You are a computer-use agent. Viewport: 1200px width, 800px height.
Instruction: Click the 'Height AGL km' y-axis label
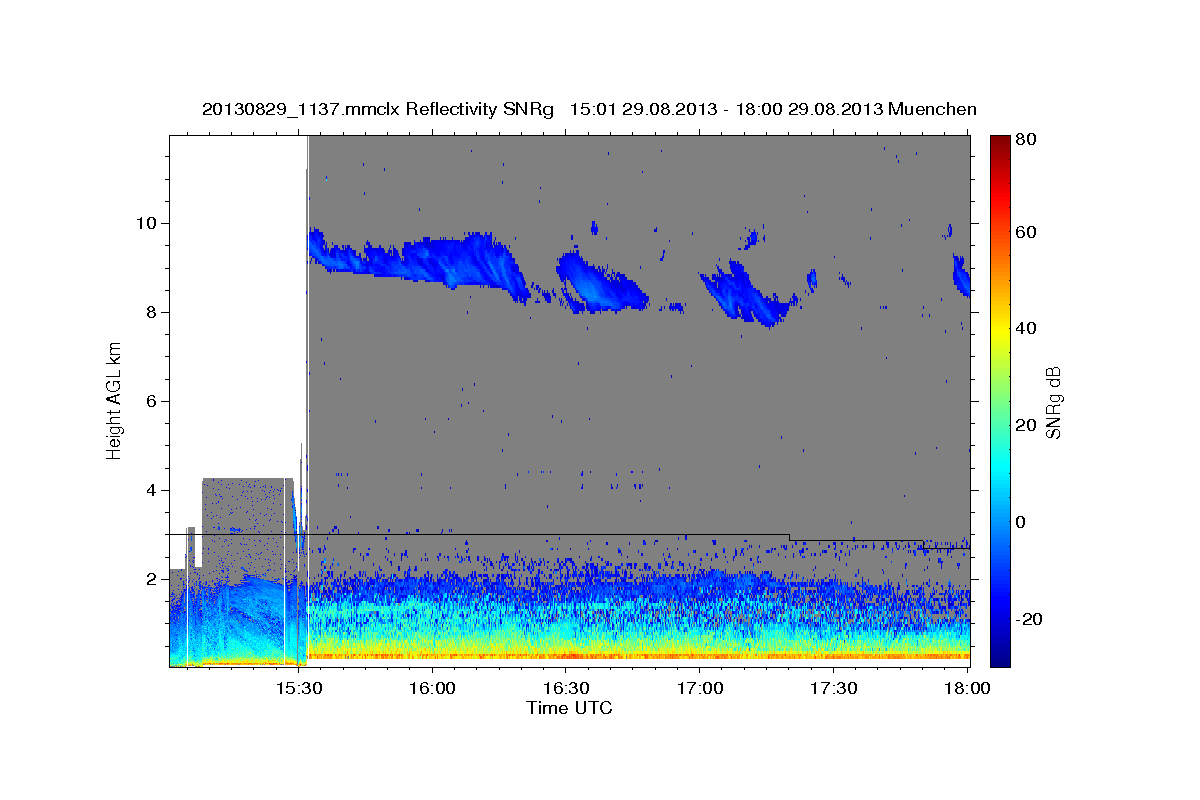click(x=114, y=400)
